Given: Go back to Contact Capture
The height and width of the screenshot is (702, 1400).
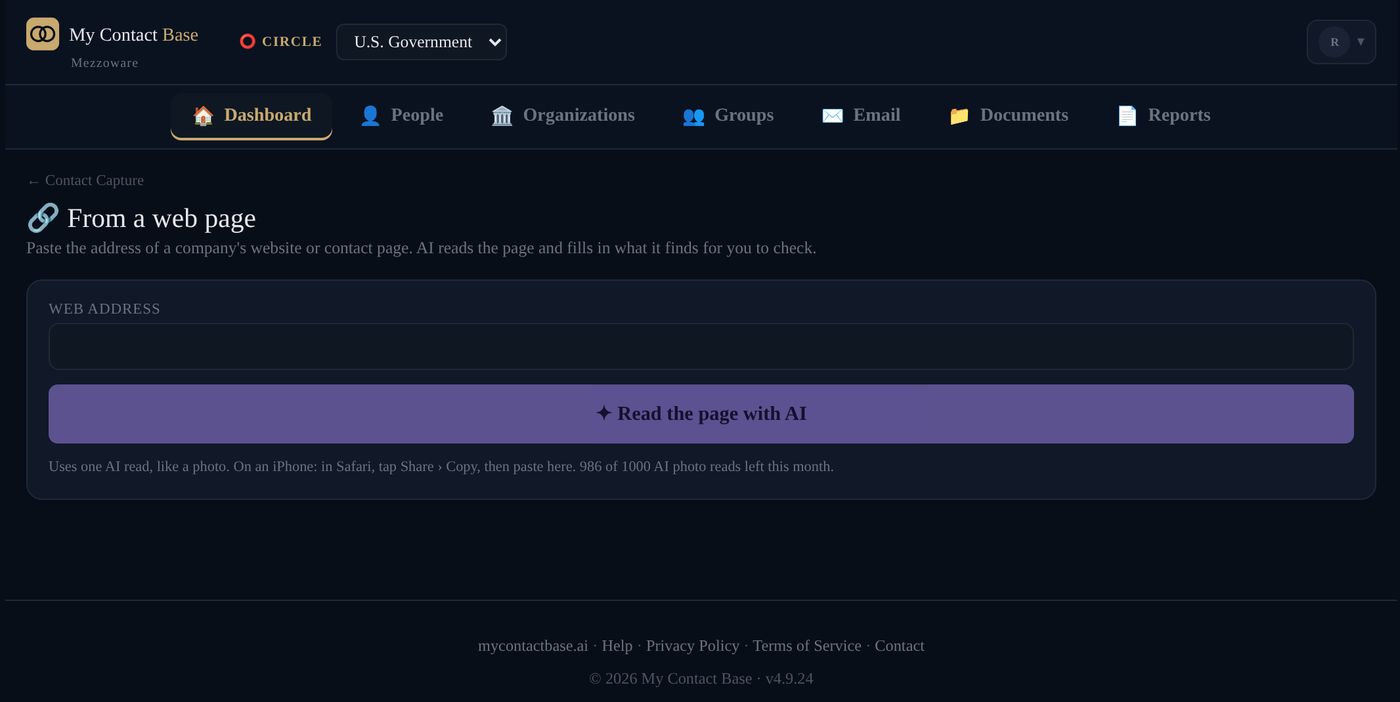Looking at the screenshot, I should [85, 181].
